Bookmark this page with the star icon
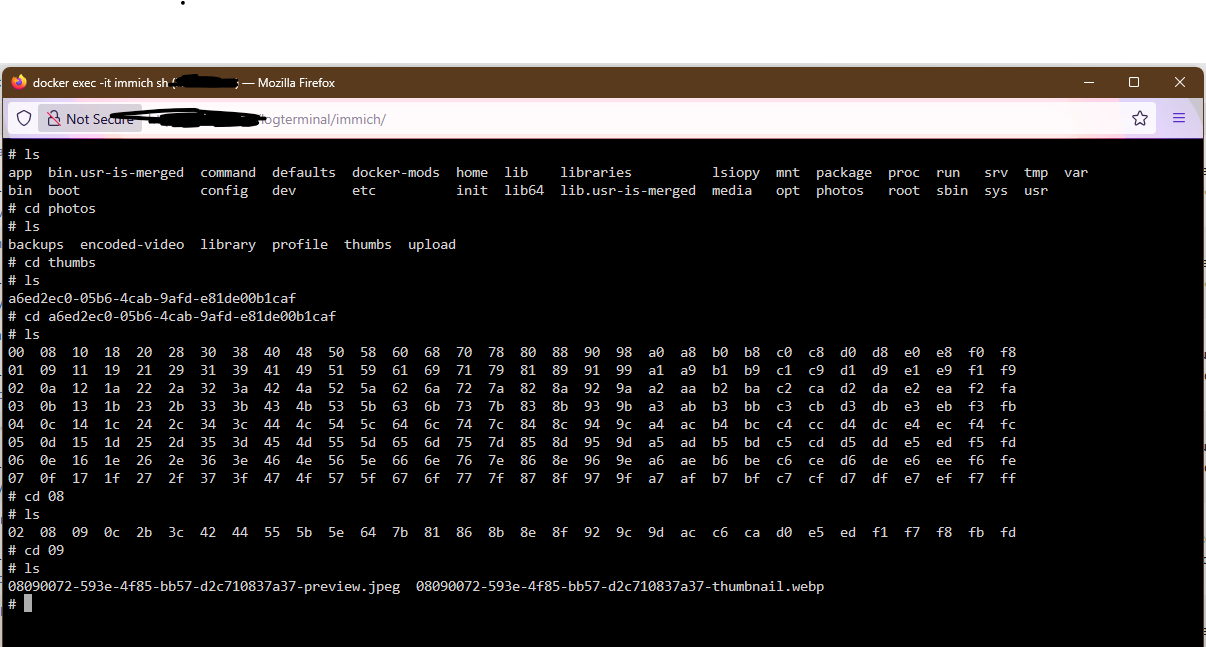Image resolution: width=1206 pixels, height=647 pixels. [x=1140, y=119]
